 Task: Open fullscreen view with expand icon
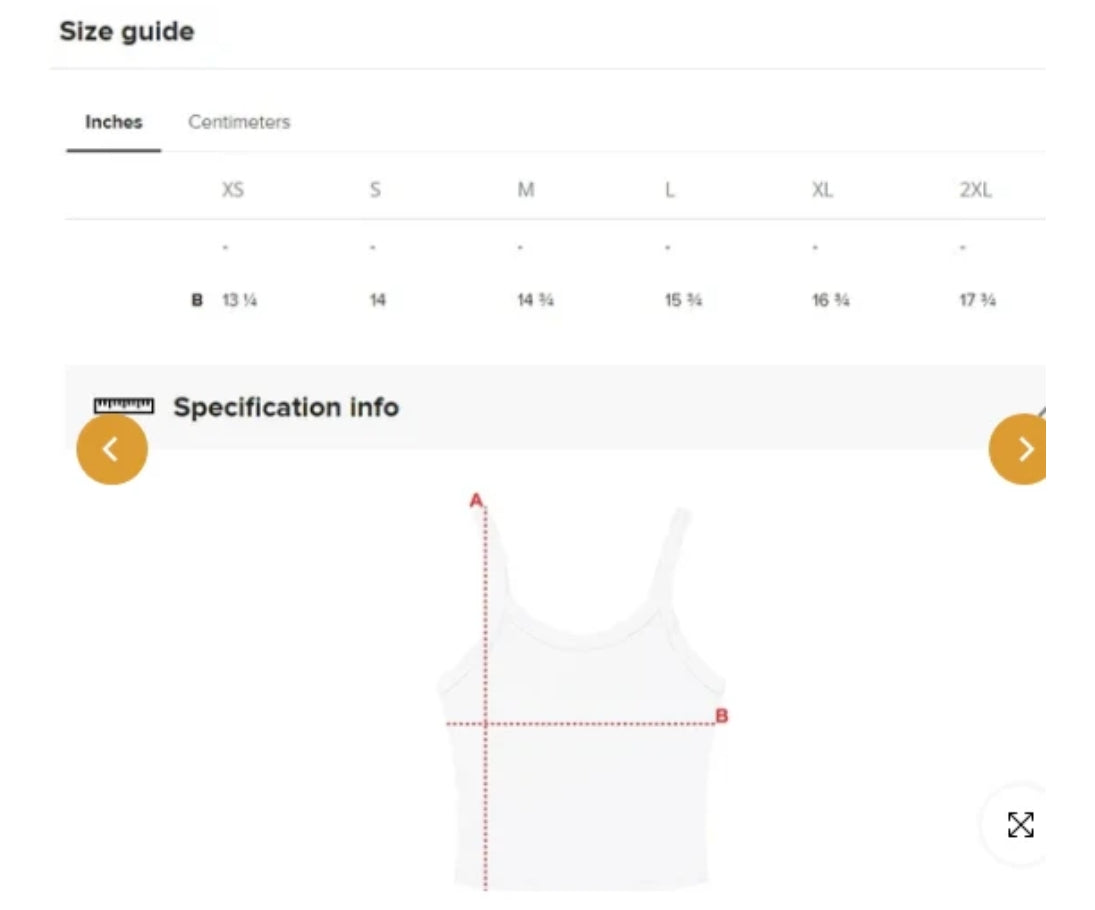pos(1020,825)
